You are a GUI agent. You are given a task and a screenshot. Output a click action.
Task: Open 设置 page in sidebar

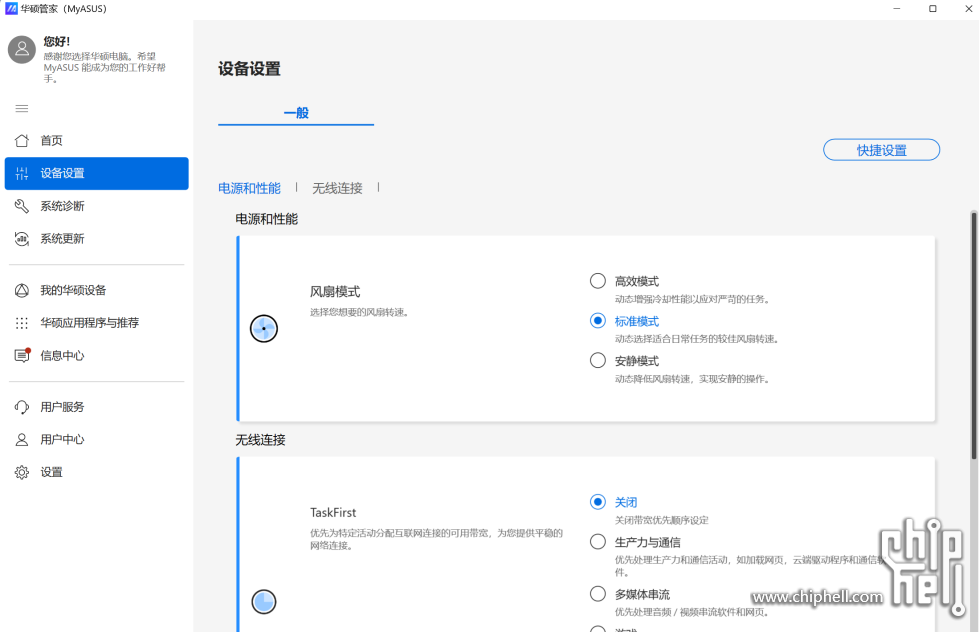pos(96,472)
